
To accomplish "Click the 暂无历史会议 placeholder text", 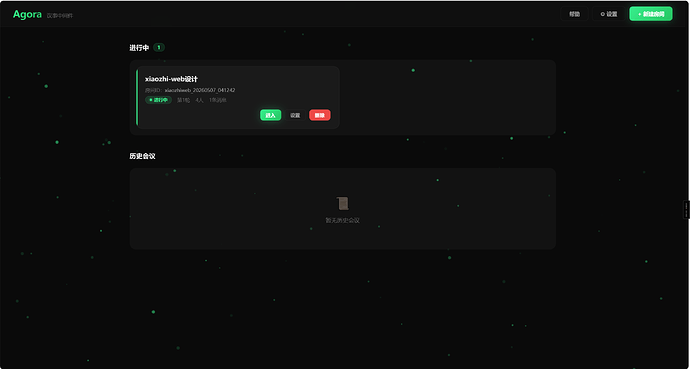I will pos(342,220).
